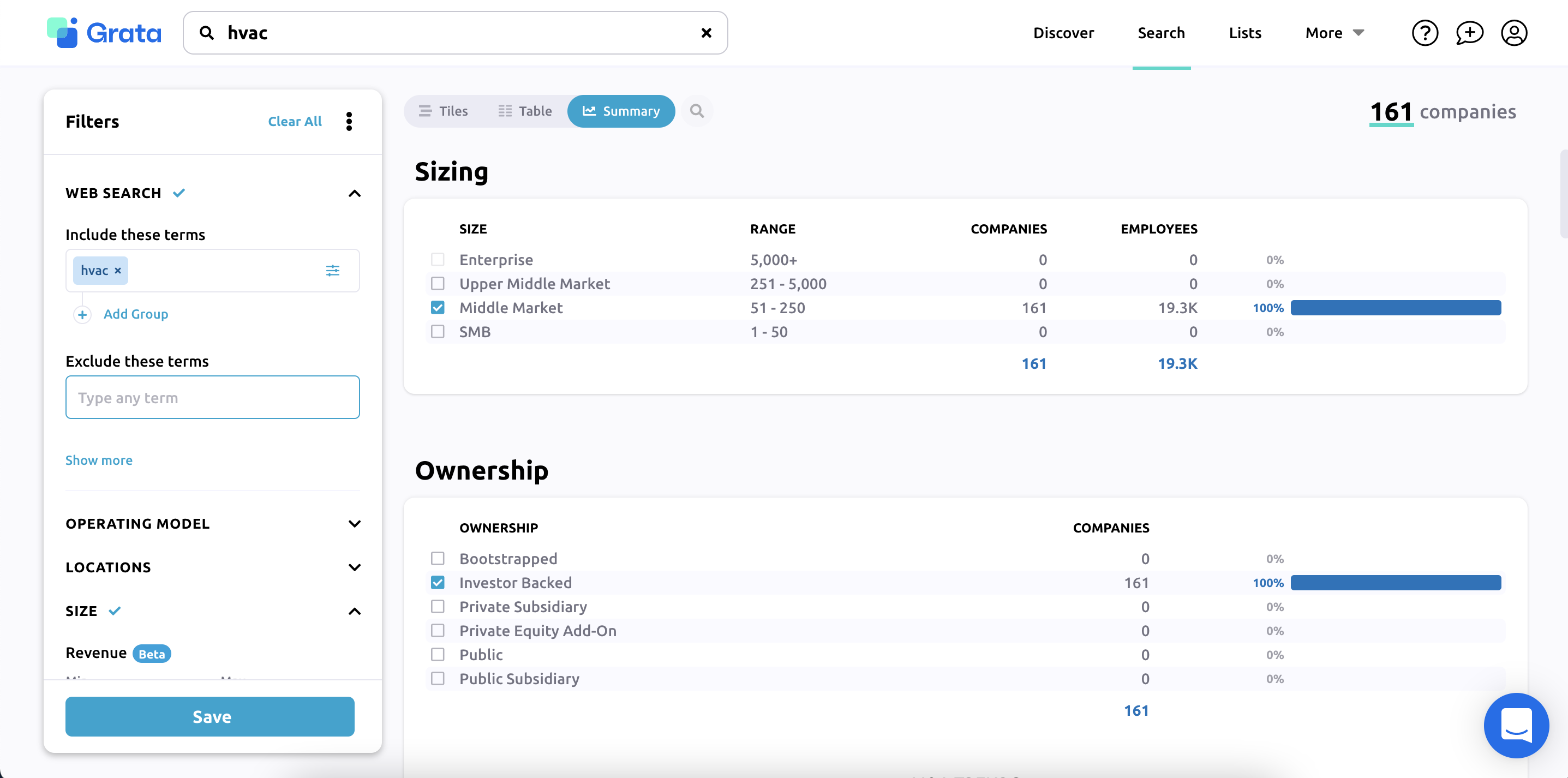Open the Intercom chat bubble
This screenshot has height=778, width=1568.
[x=1516, y=725]
